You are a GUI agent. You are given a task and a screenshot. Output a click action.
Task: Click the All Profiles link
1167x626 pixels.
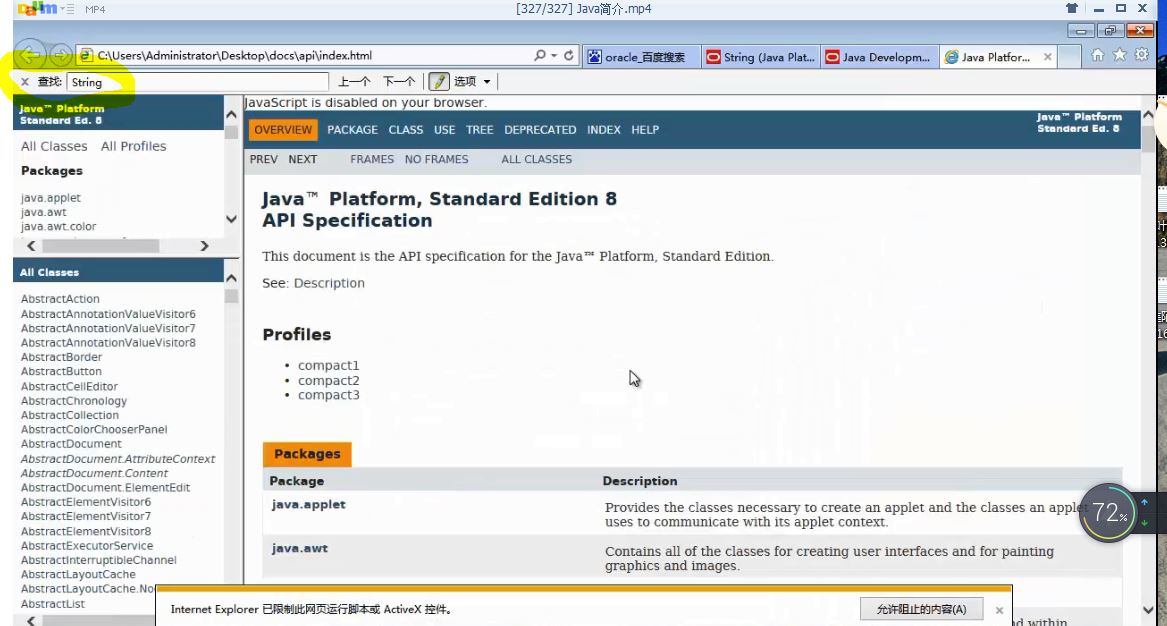click(x=133, y=146)
